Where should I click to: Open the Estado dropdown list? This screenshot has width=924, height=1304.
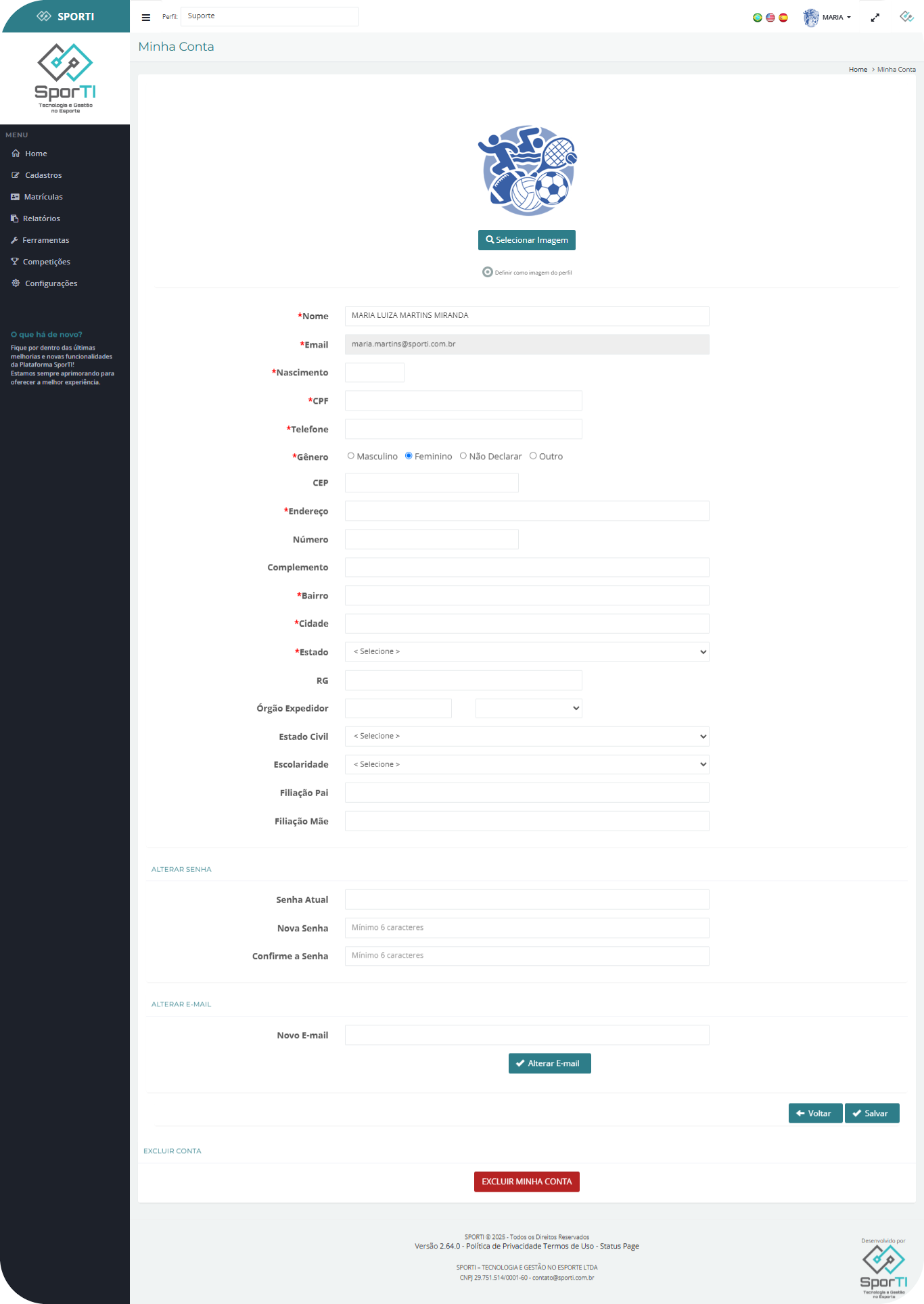coord(526,652)
